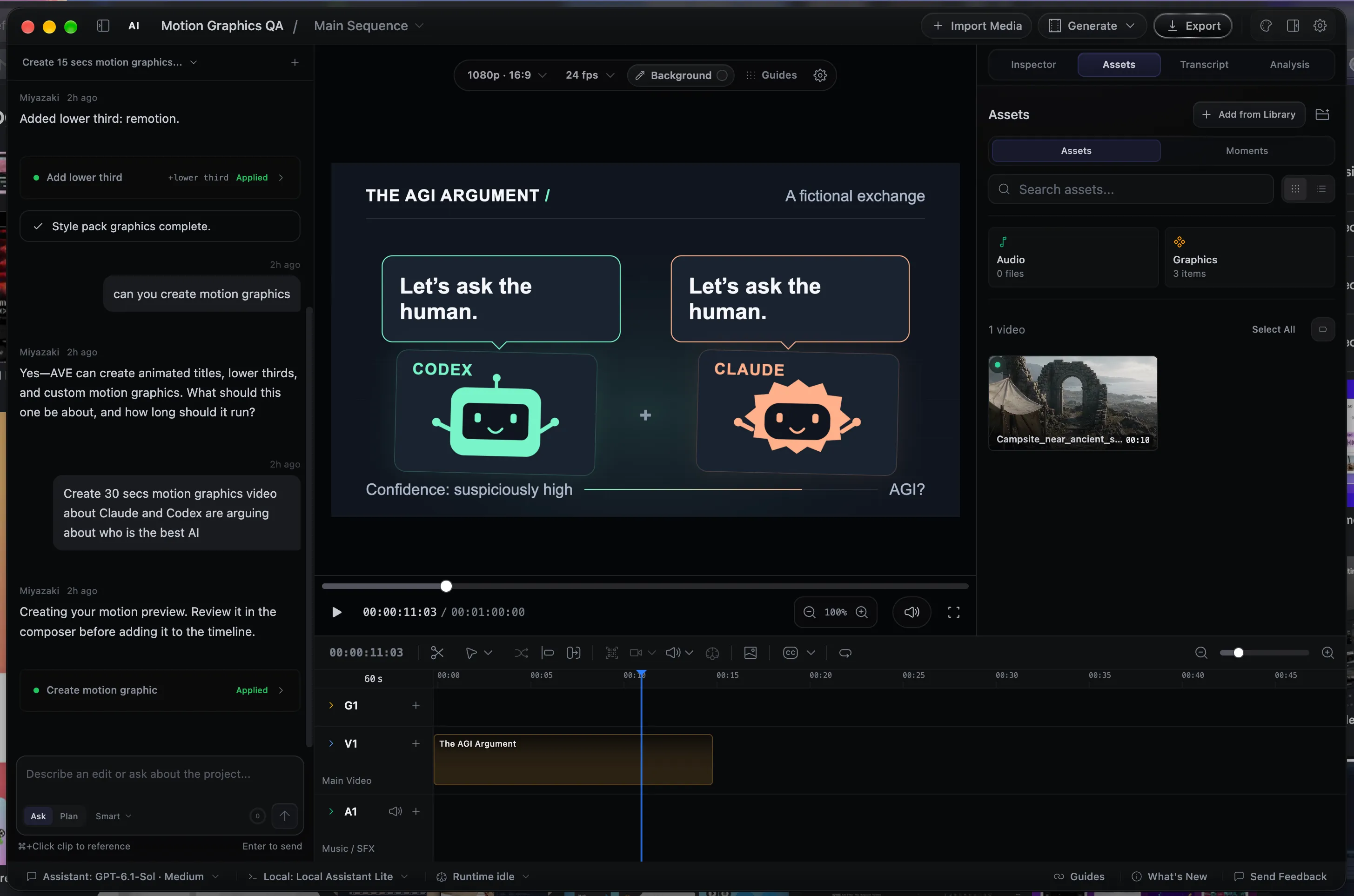Add track to G1 with plus icon
Image resolution: width=1354 pixels, height=896 pixels.
[416, 705]
